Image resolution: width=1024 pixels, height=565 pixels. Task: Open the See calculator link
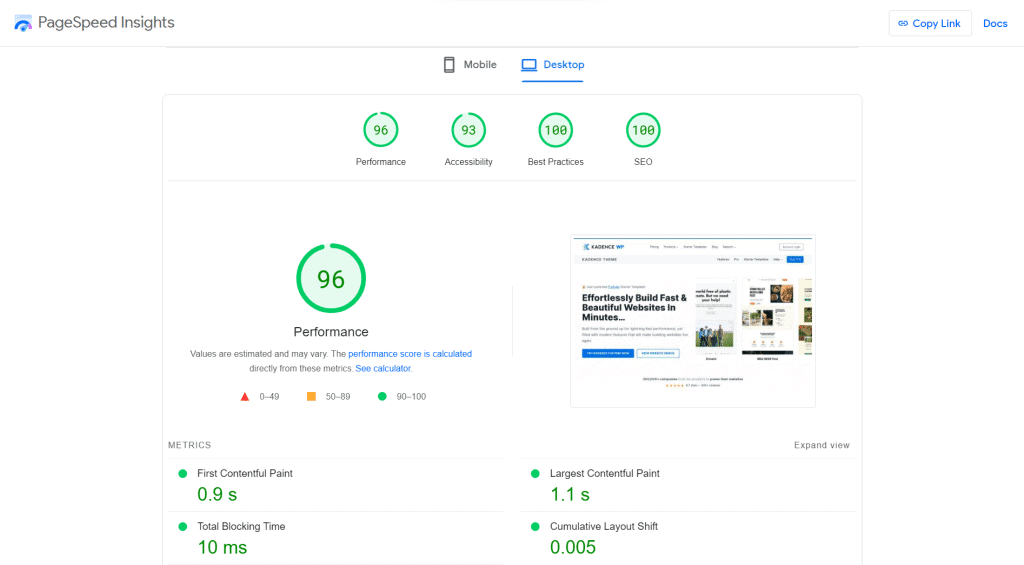click(383, 368)
